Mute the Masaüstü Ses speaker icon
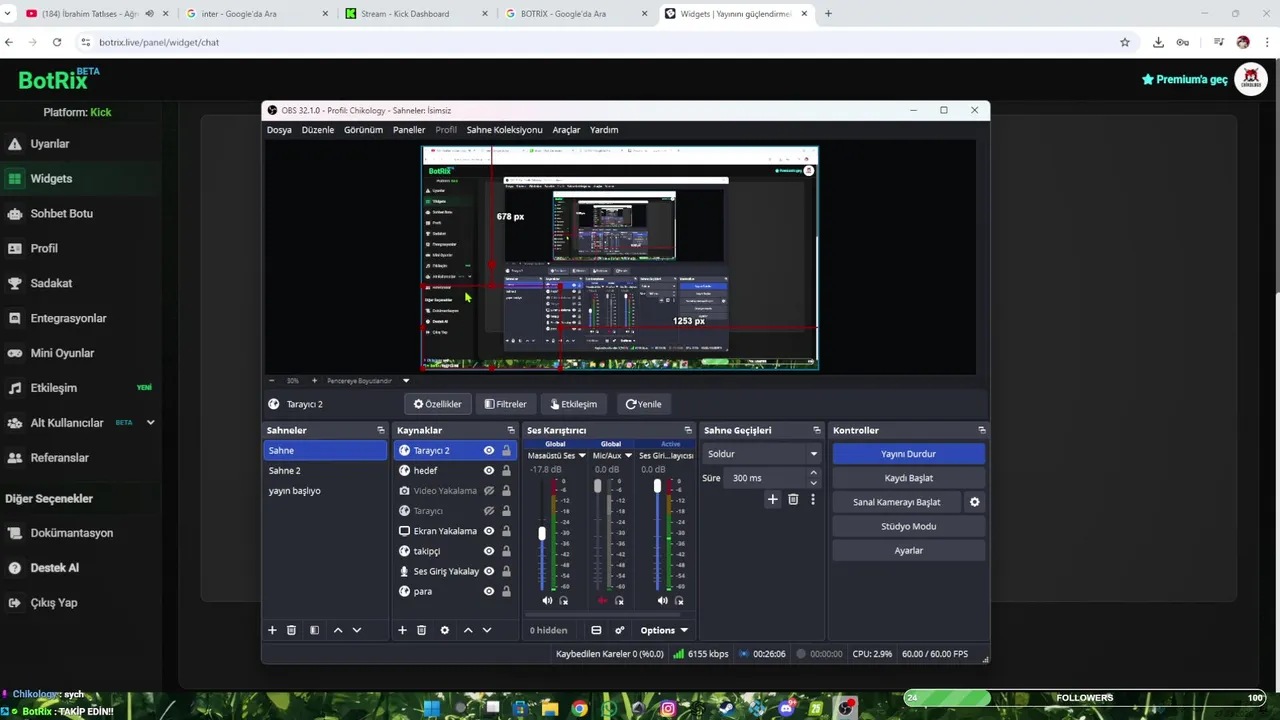 (547, 601)
